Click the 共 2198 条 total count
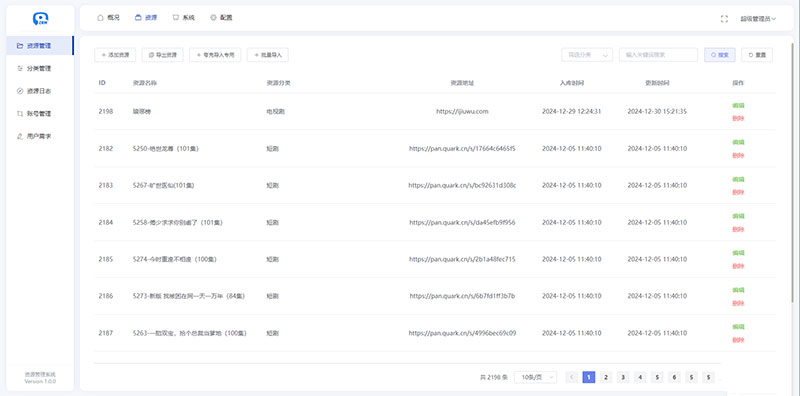Viewport: 800px width, 396px height. (493, 377)
